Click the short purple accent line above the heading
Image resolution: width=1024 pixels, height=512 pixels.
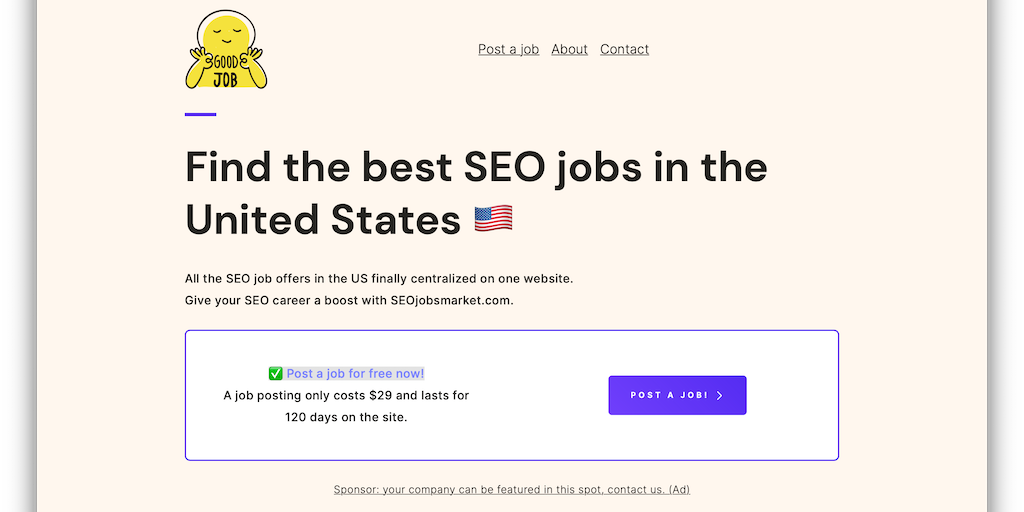tap(200, 115)
